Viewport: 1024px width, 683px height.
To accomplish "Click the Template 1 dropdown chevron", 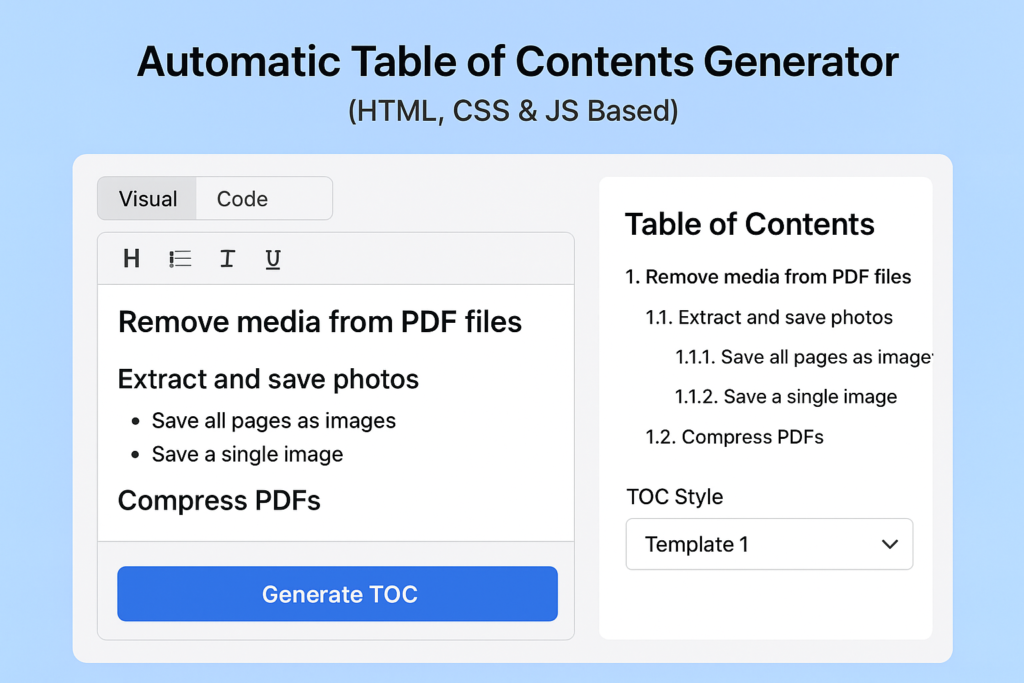I will [x=889, y=544].
